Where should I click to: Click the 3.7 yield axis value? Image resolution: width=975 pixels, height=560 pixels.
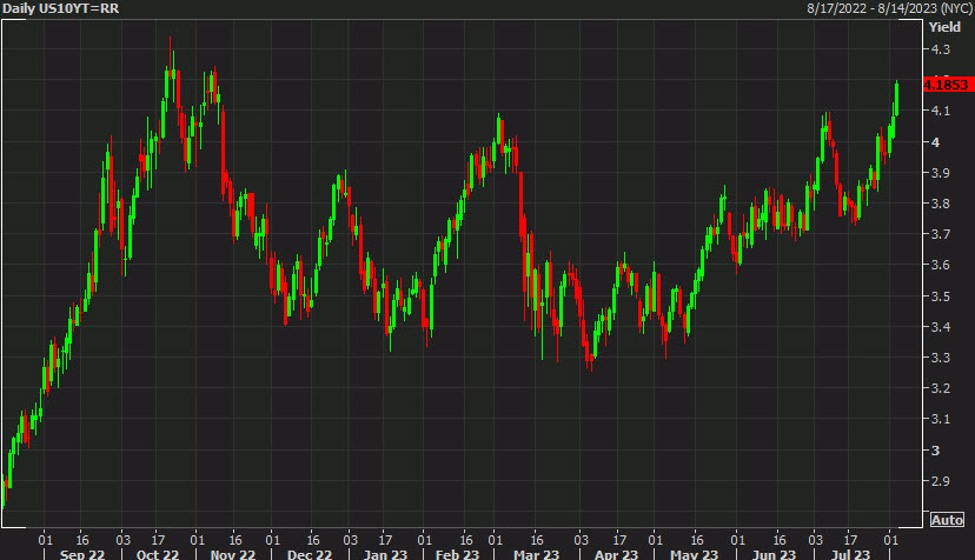[x=940, y=234]
